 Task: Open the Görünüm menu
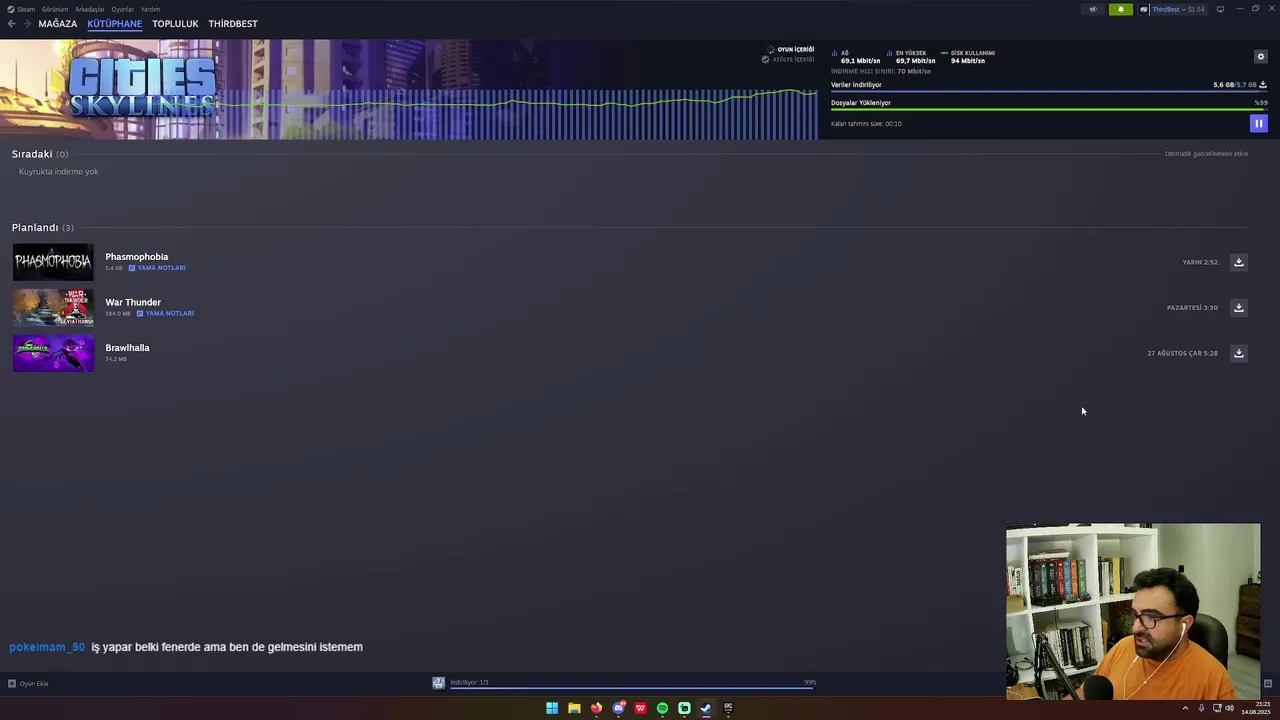55,9
